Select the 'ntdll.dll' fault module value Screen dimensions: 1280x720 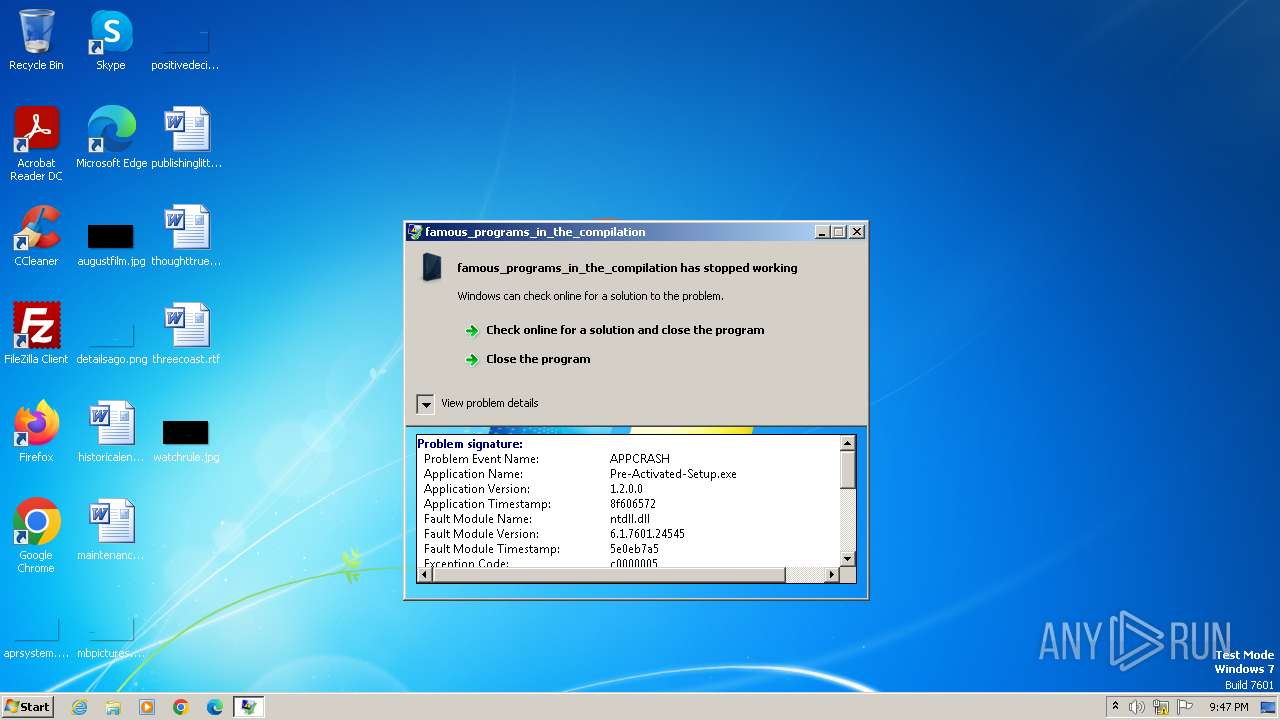[x=629, y=519]
